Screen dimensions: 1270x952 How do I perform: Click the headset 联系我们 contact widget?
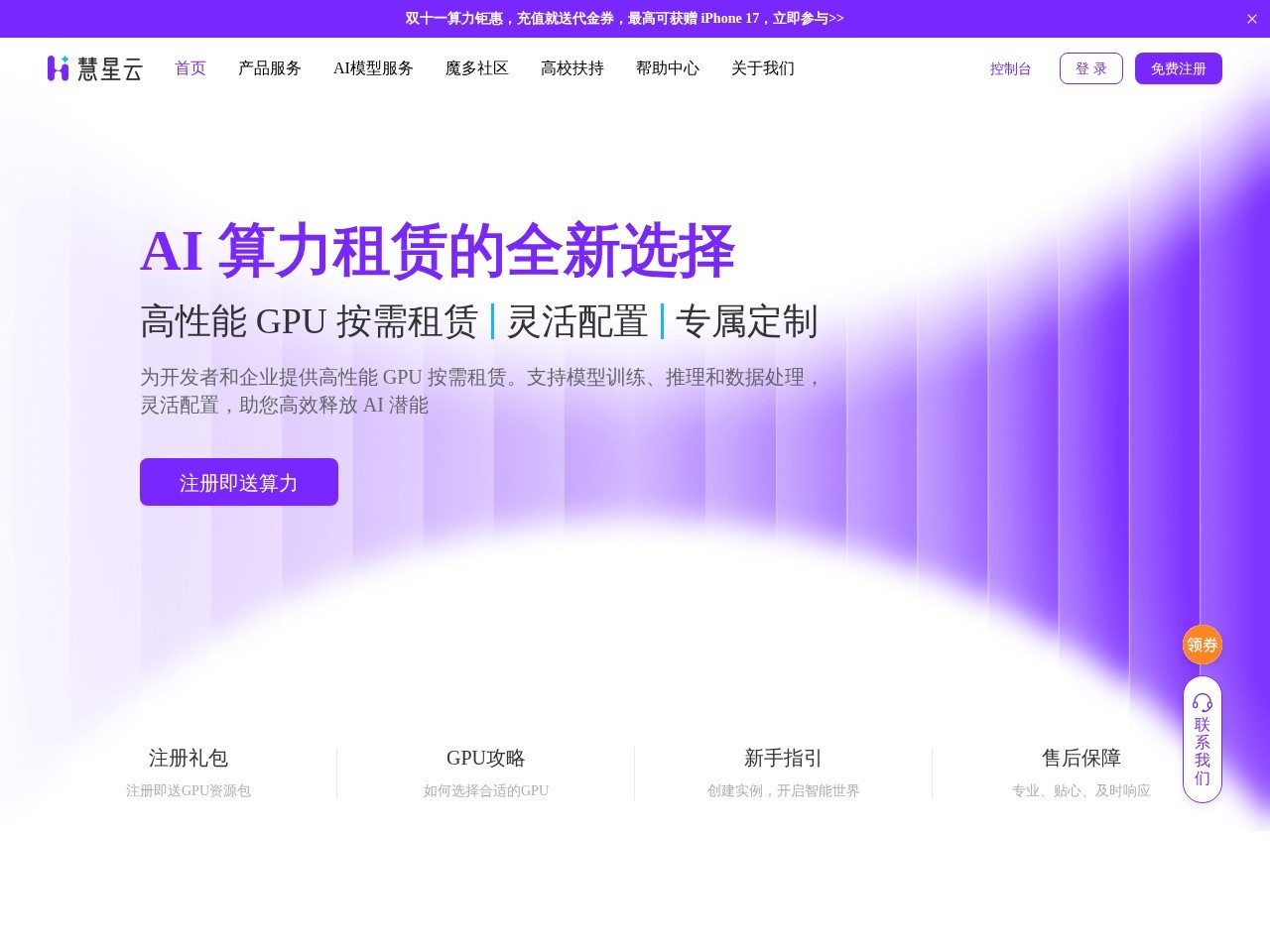1202,740
